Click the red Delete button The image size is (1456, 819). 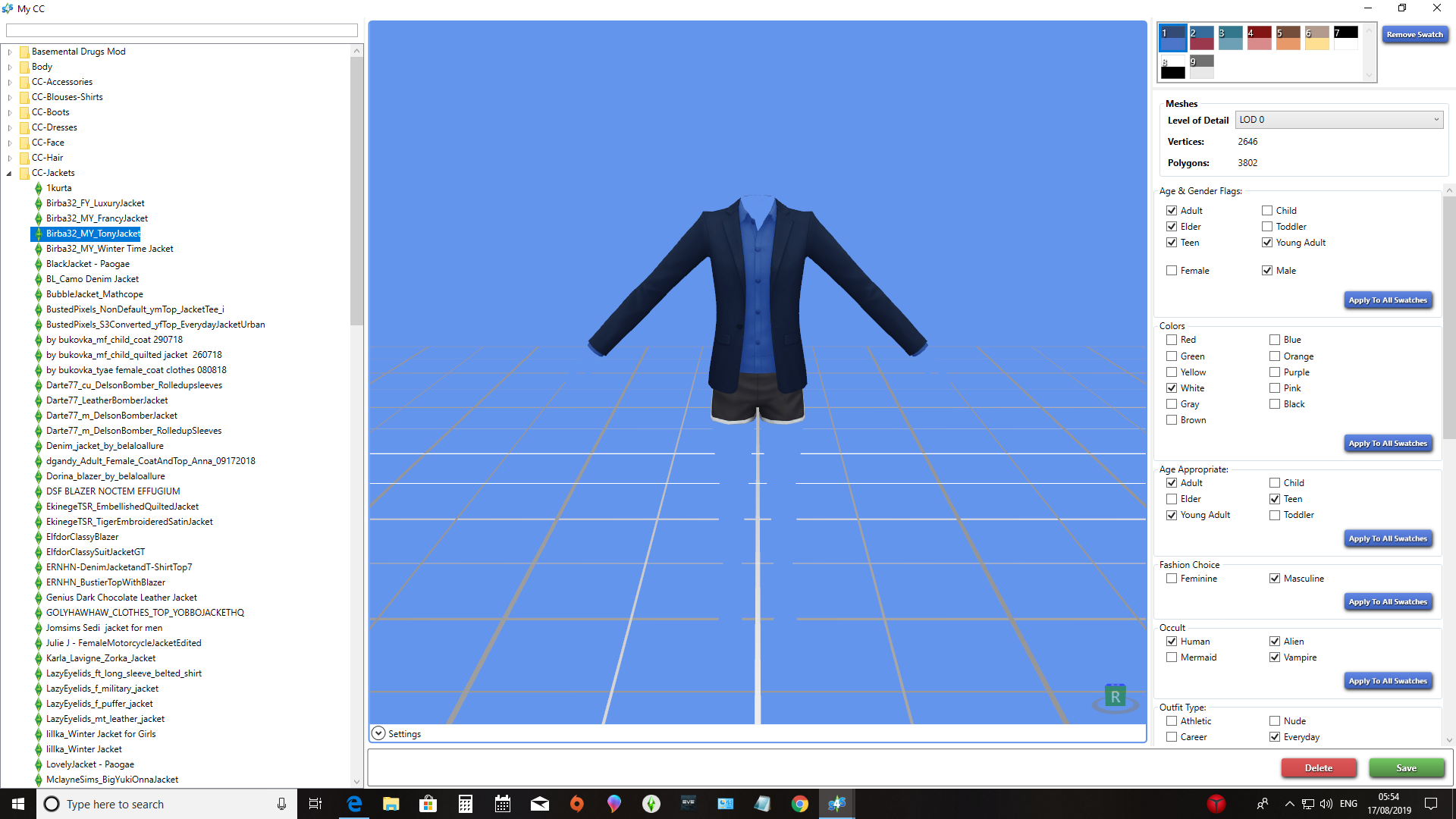(x=1318, y=768)
